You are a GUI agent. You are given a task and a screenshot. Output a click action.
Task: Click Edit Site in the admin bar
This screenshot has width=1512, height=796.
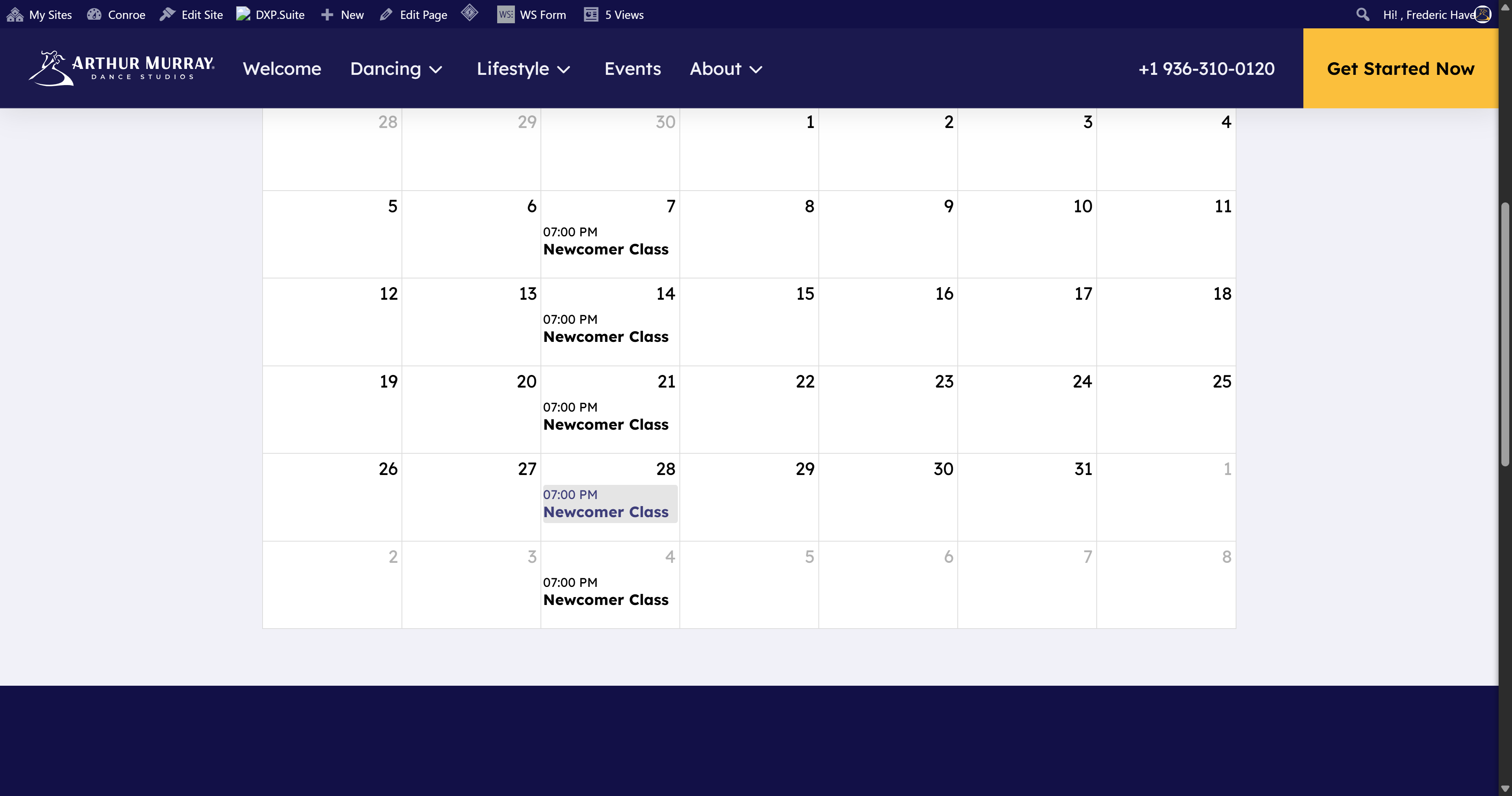coord(202,15)
